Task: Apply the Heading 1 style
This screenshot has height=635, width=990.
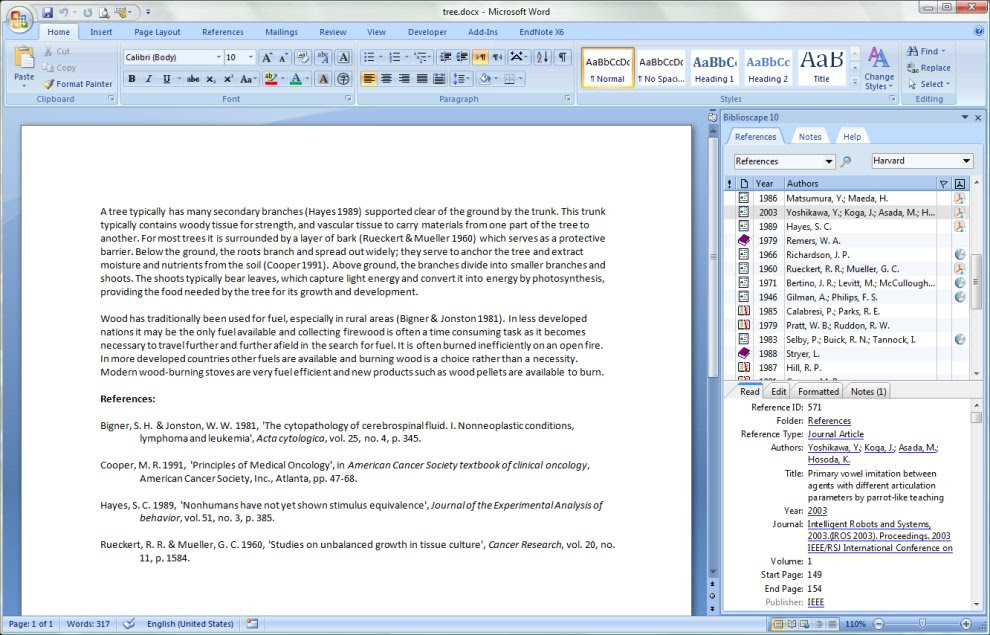Action: [x=714, y=68]
